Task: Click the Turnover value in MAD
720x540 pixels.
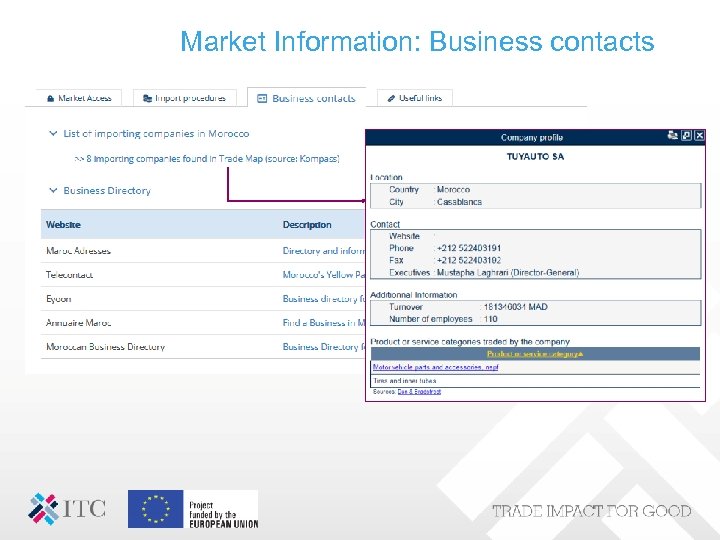Action: coord(516,307)
